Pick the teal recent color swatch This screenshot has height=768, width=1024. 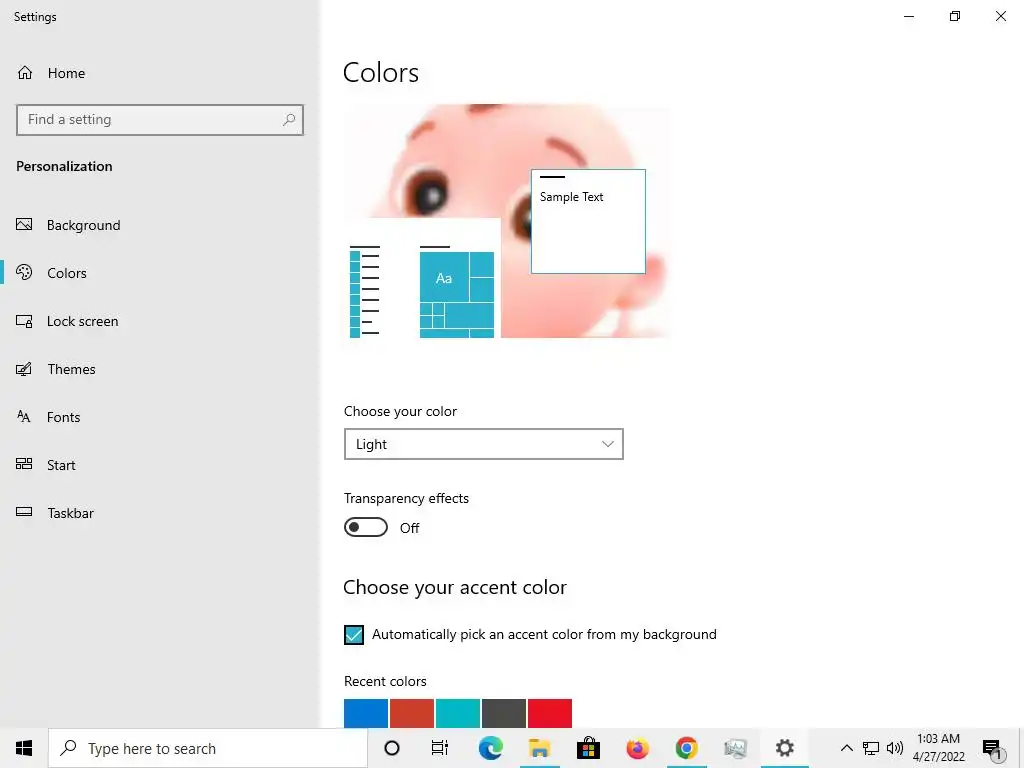(x=458, y=713)
